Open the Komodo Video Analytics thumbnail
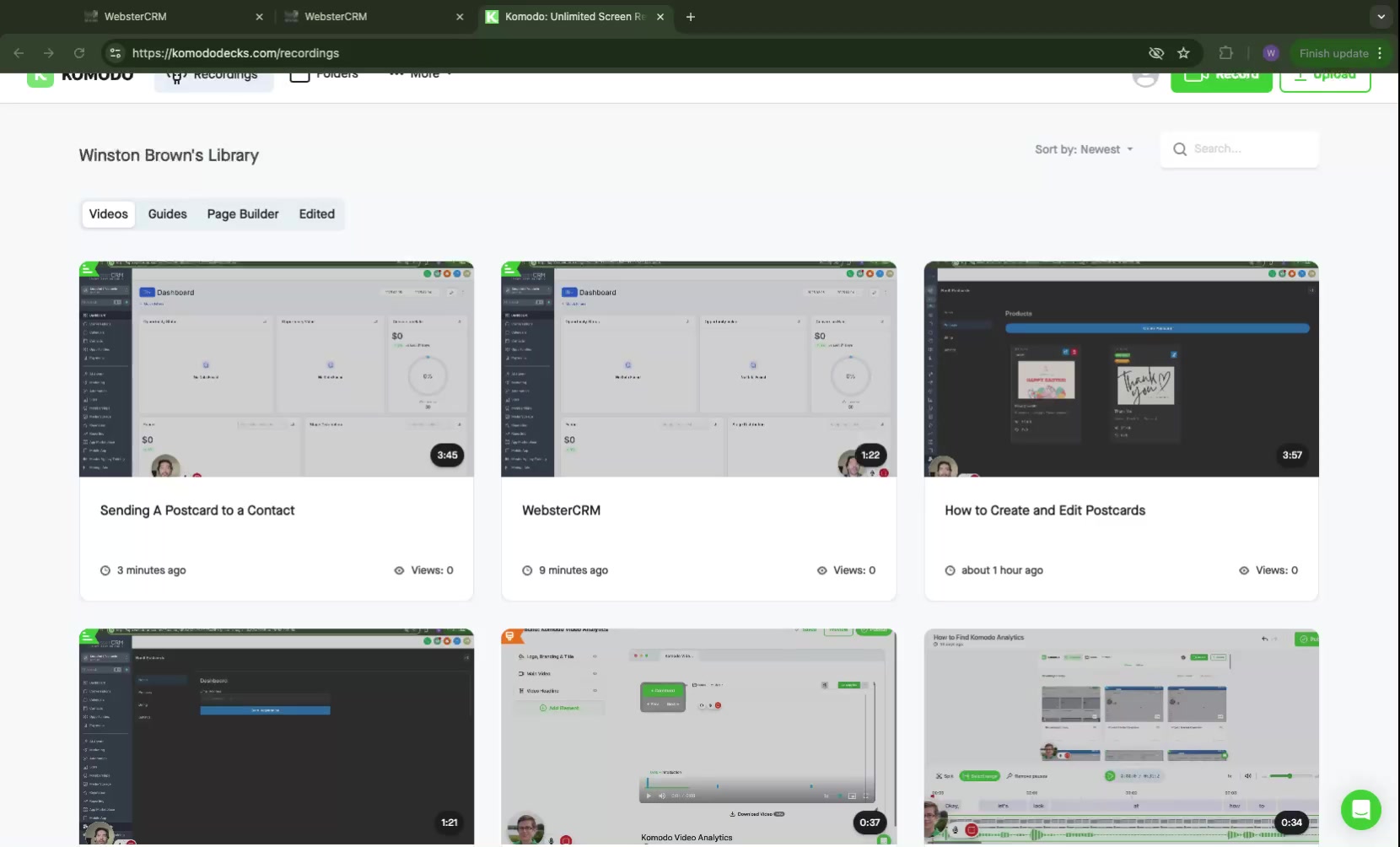This screenshot has width=1400, height=847. tap(698, 736)
